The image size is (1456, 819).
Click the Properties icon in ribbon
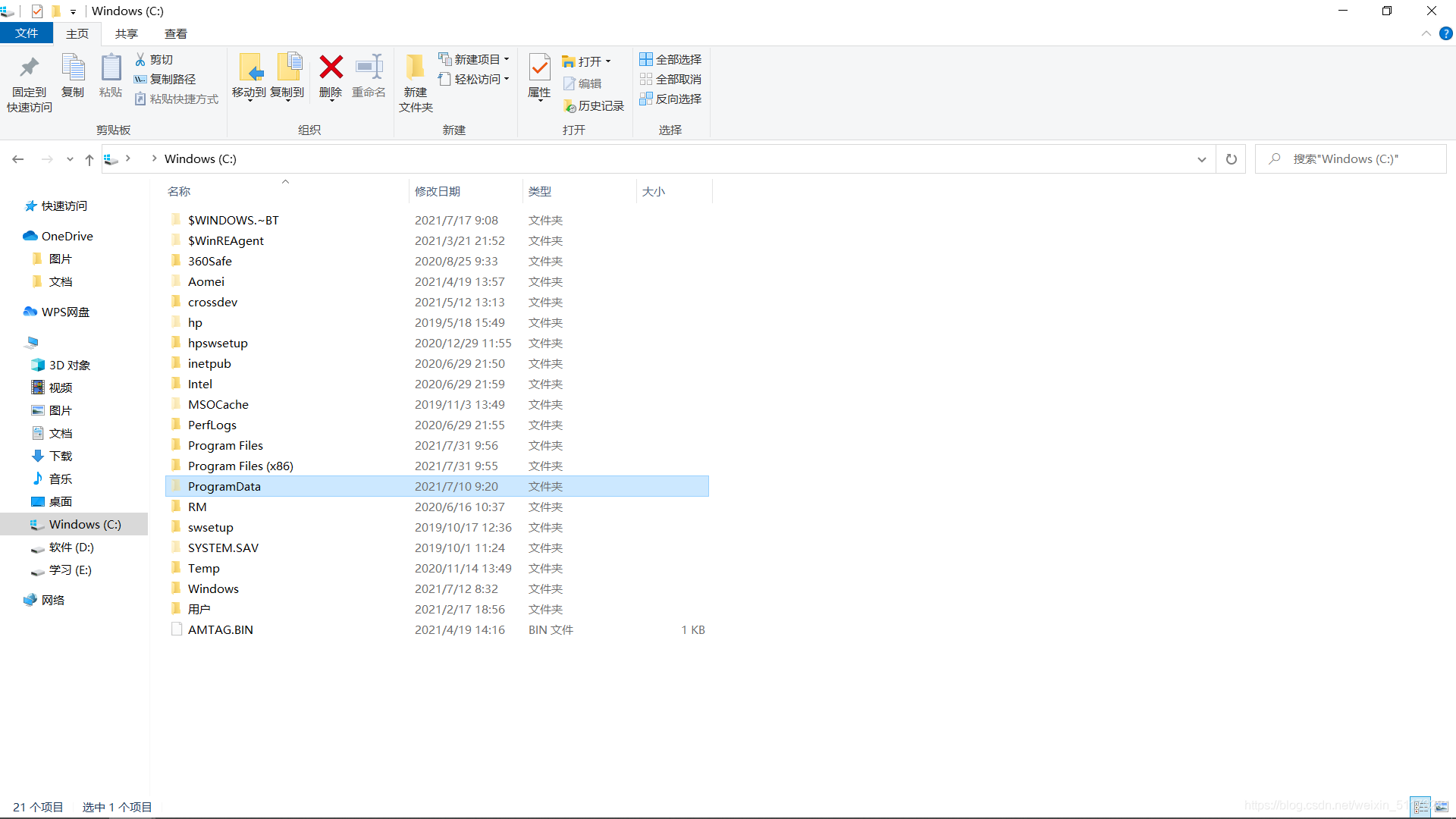pyautogui.click(x=539, y=68)
